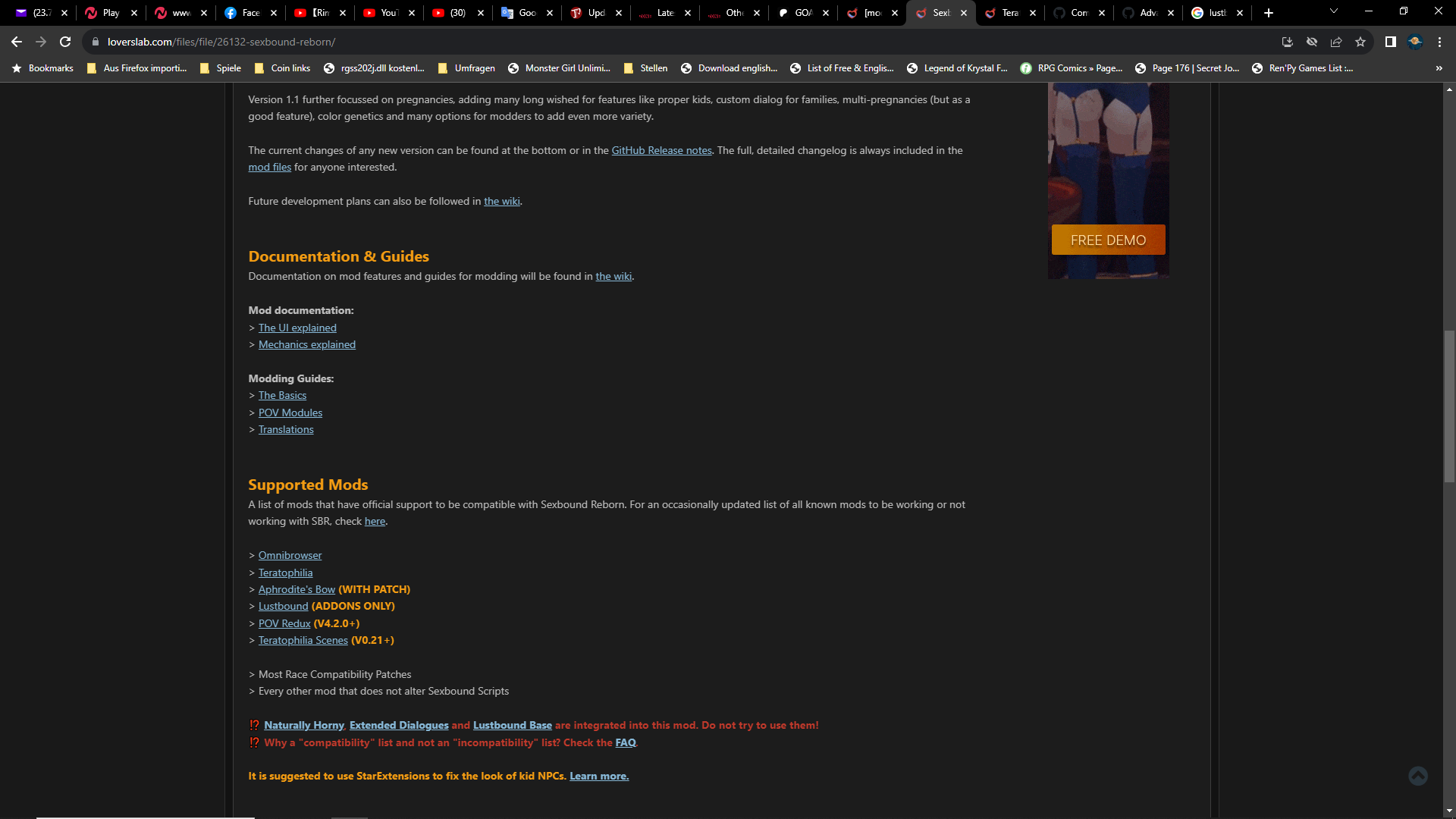Expand the bookmarks overflow chevron

pos(1438,68)
